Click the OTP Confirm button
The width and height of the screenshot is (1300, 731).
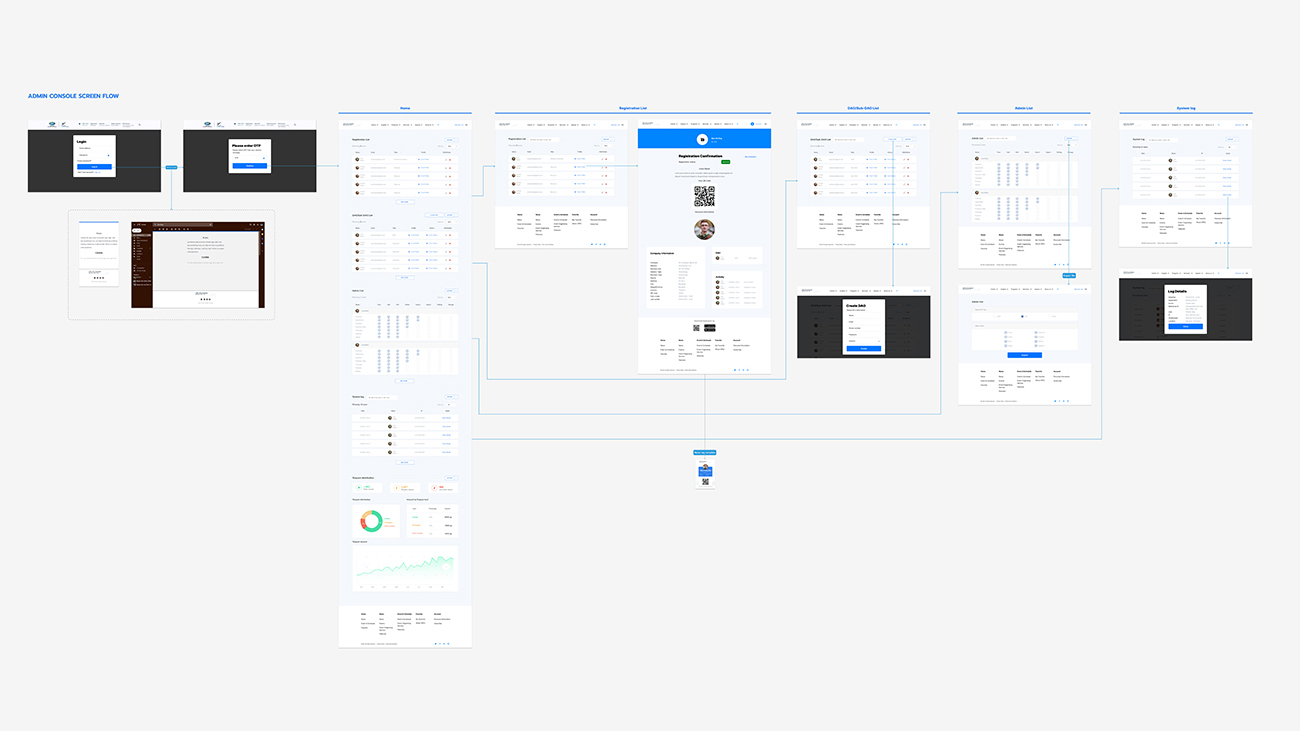click(249, 165)
